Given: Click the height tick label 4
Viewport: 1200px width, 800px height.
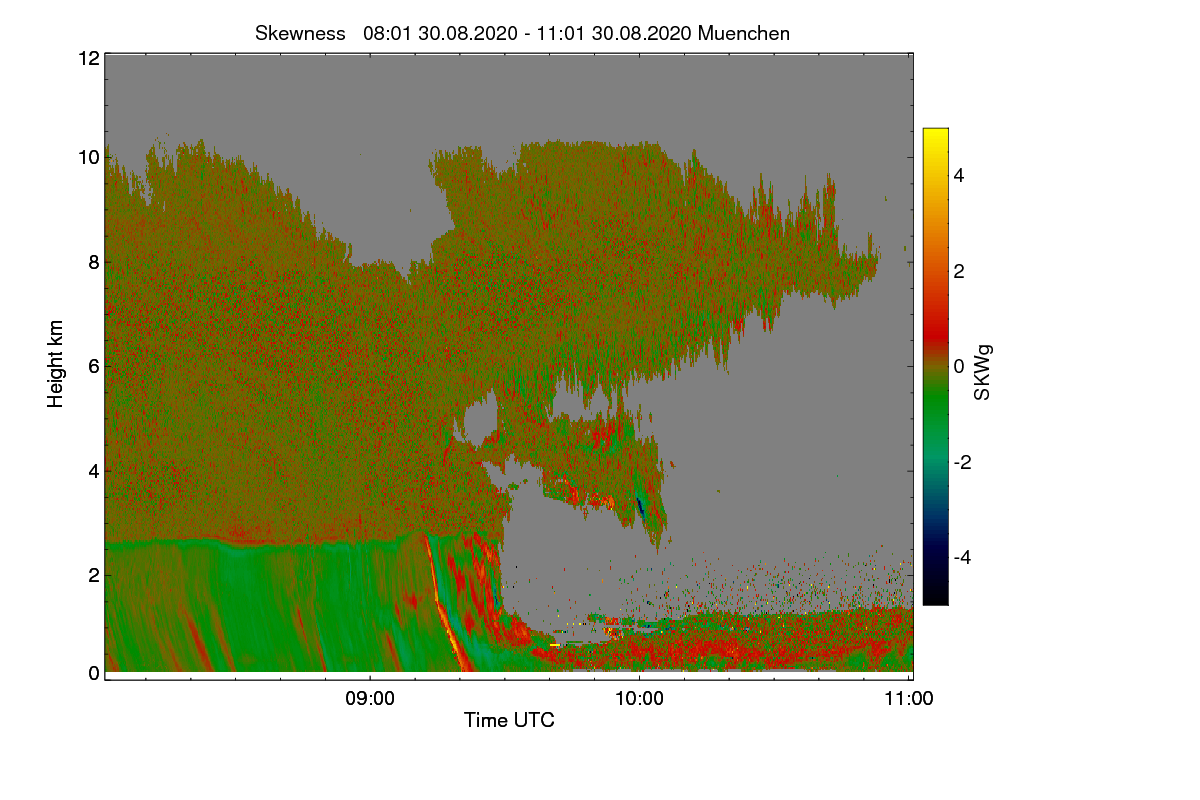Looking at the screenshot, I should [x=93, y=471].
